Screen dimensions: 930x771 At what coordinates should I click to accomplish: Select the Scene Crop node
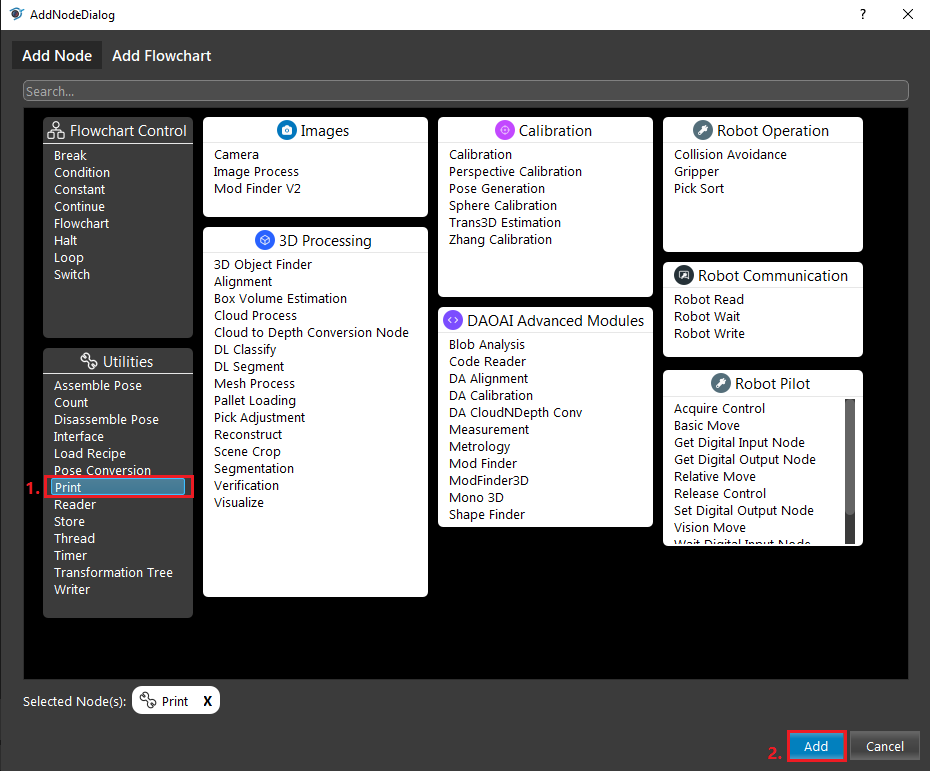pyautogui.click(x=247, y=451)
